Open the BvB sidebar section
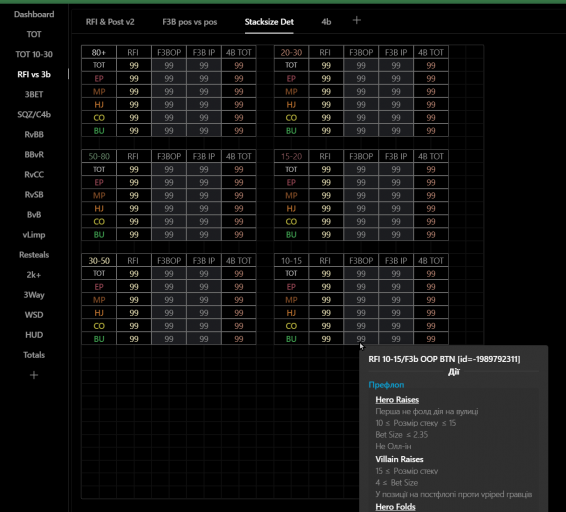Screen dimensions: 566x512 (x=34, y=215)
